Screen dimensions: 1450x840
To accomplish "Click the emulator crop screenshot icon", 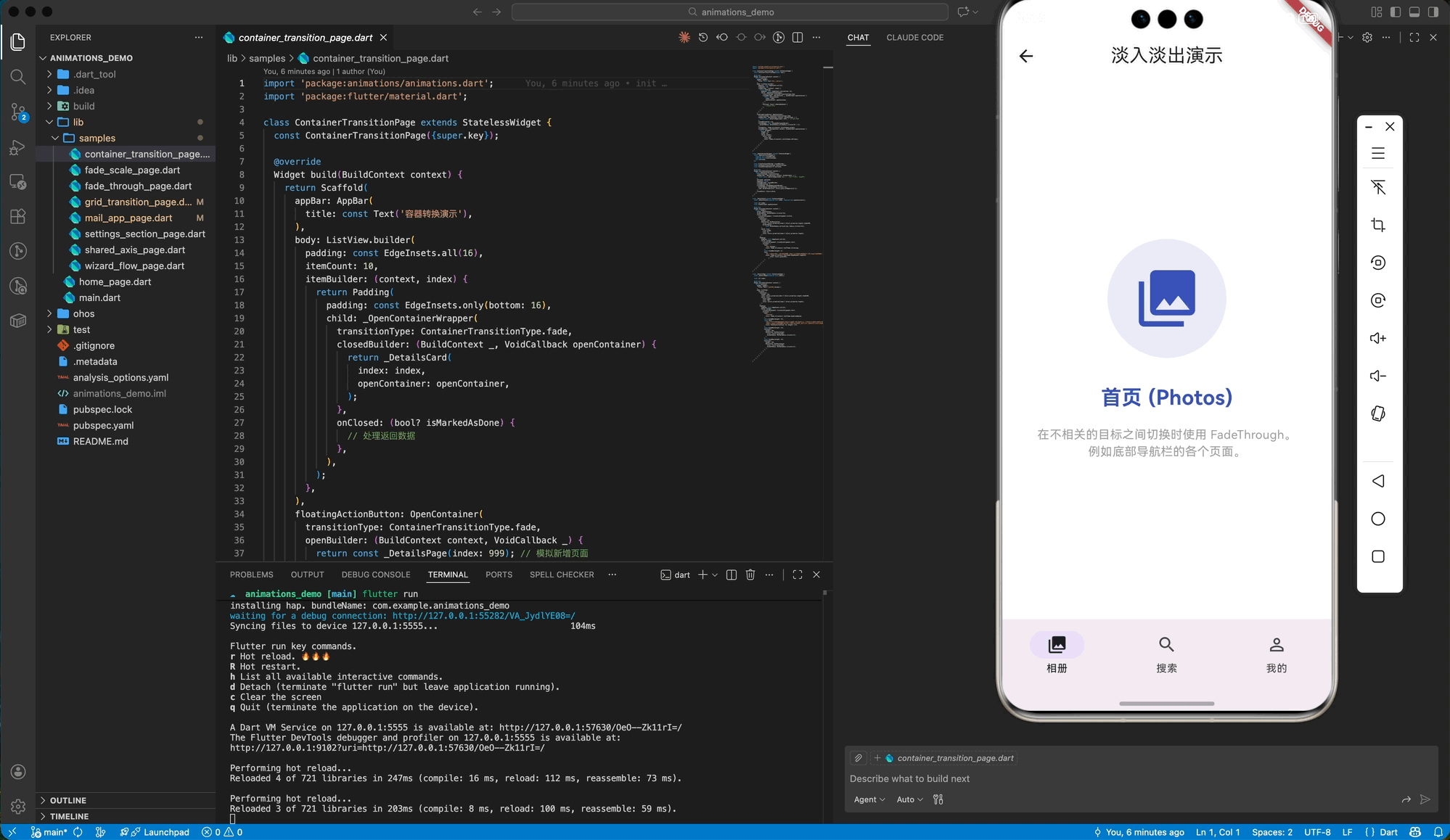I will tap(1378, 225).
